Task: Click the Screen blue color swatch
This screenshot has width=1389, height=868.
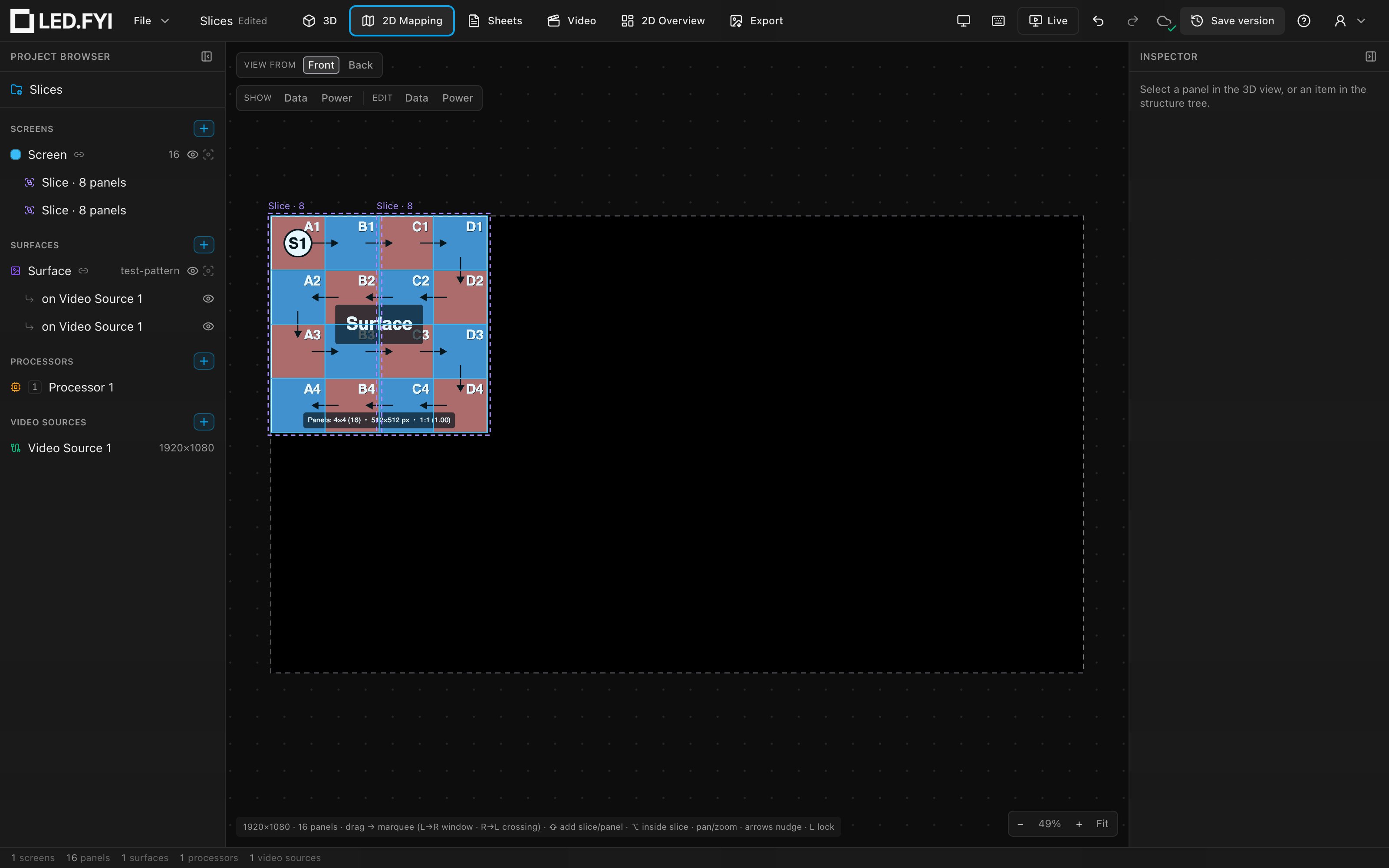Action: [x=16, y=155]
